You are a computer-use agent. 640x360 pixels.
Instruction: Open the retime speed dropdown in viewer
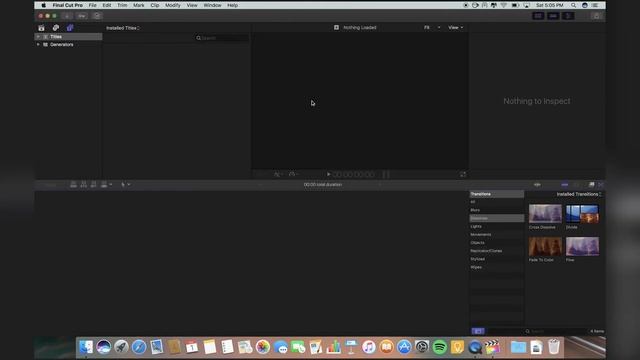coord(293,174)
